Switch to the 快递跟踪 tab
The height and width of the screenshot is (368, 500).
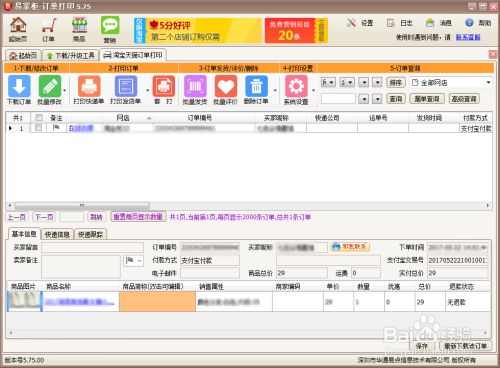(90, 234)
